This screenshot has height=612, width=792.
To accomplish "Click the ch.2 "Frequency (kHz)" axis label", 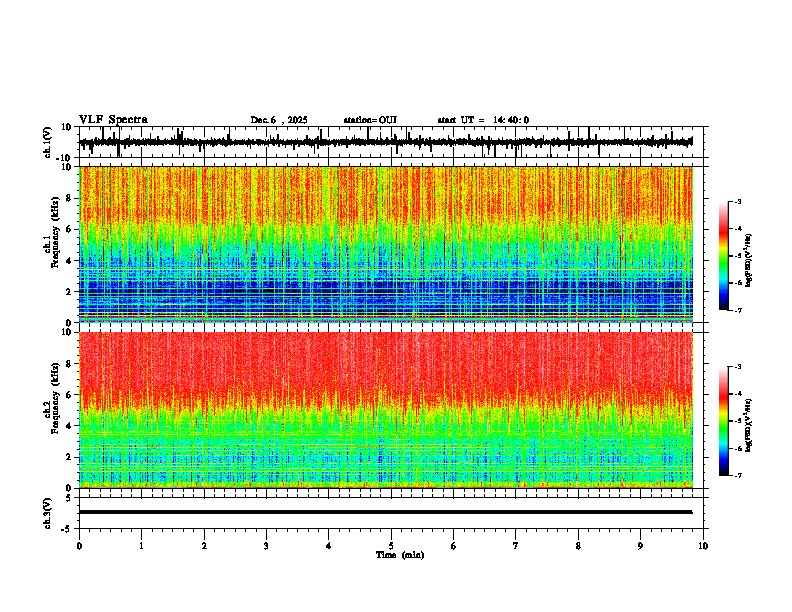I will point(55,399).
